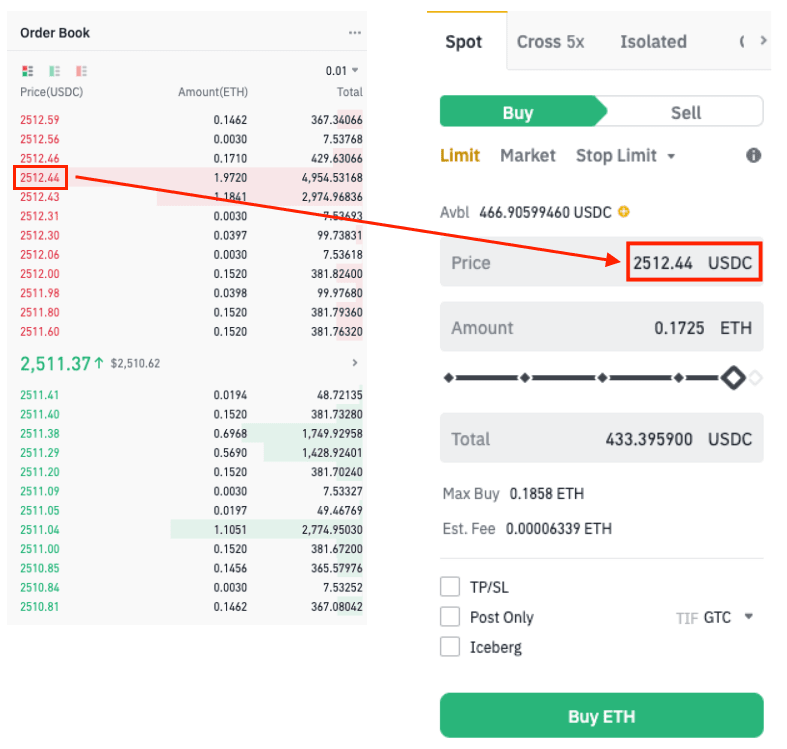Screen dimensions: 787x749
Task: Show both buy and sell orders view
Action: (27, 71)
